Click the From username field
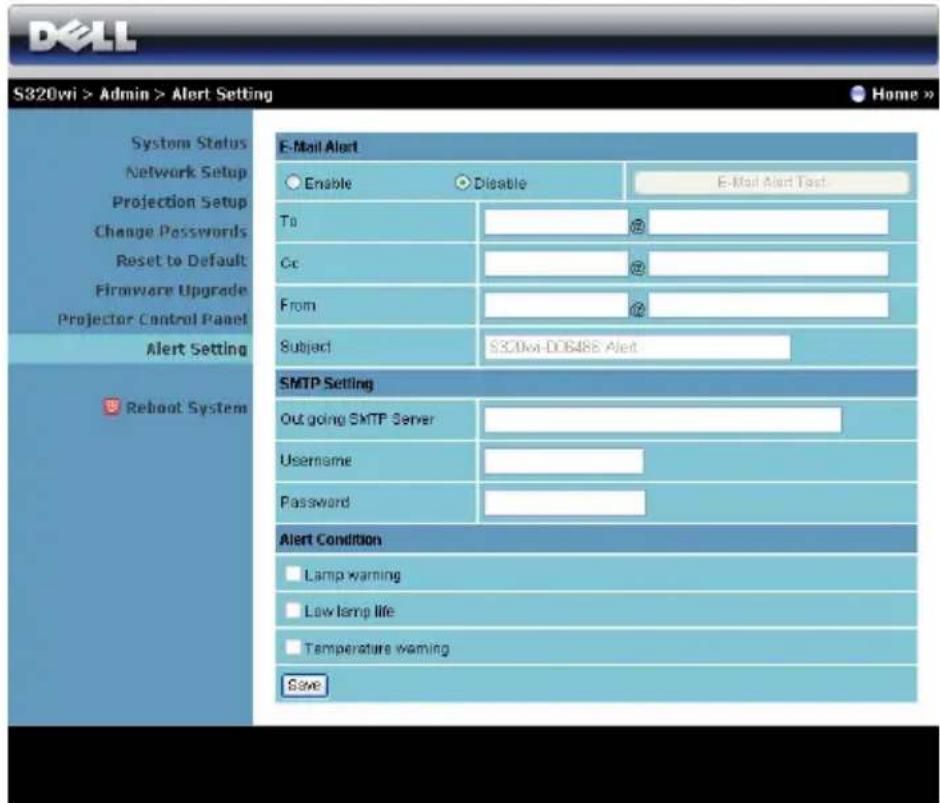Image resolution: width=940 pixels, height=803 pixels. [556, 305]
